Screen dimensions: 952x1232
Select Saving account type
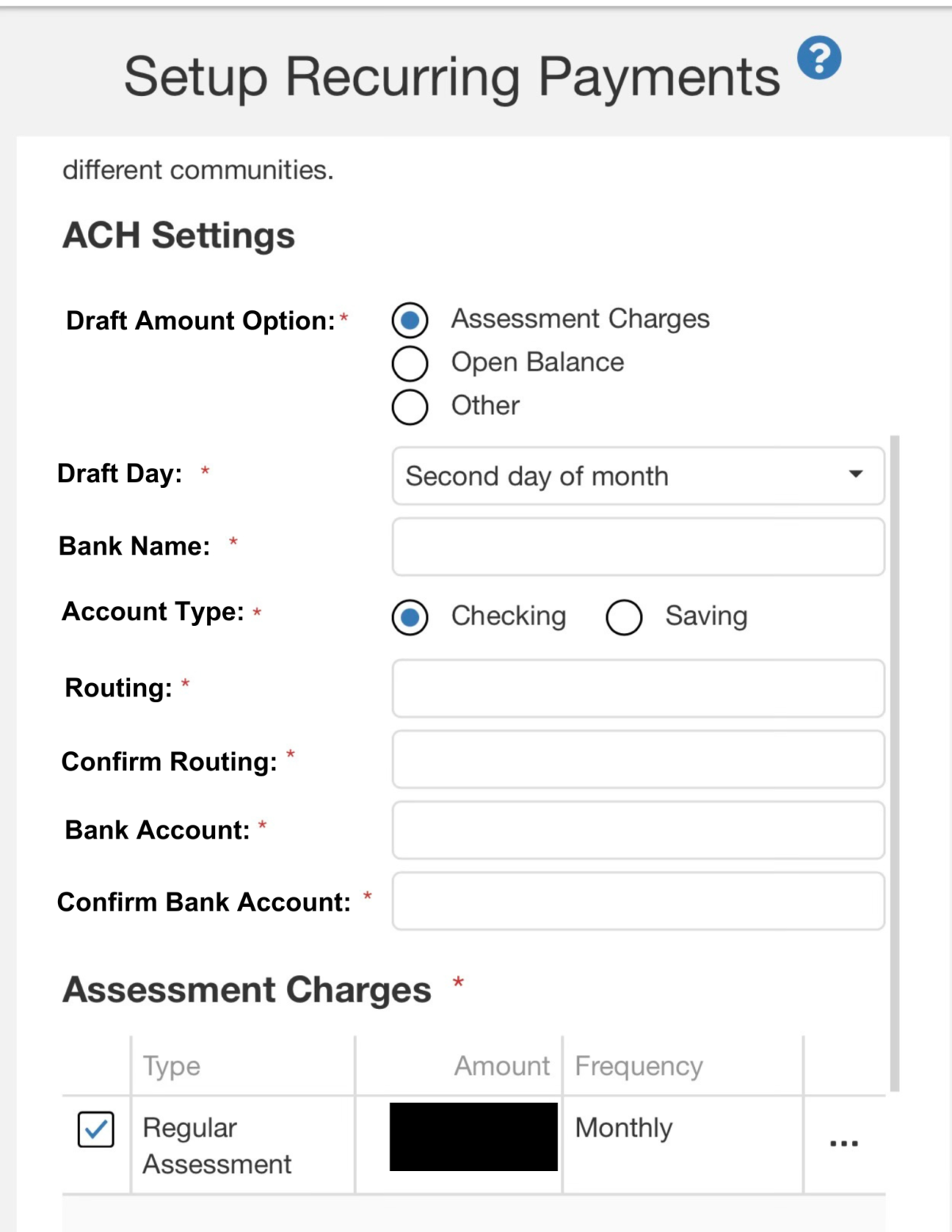624,617
